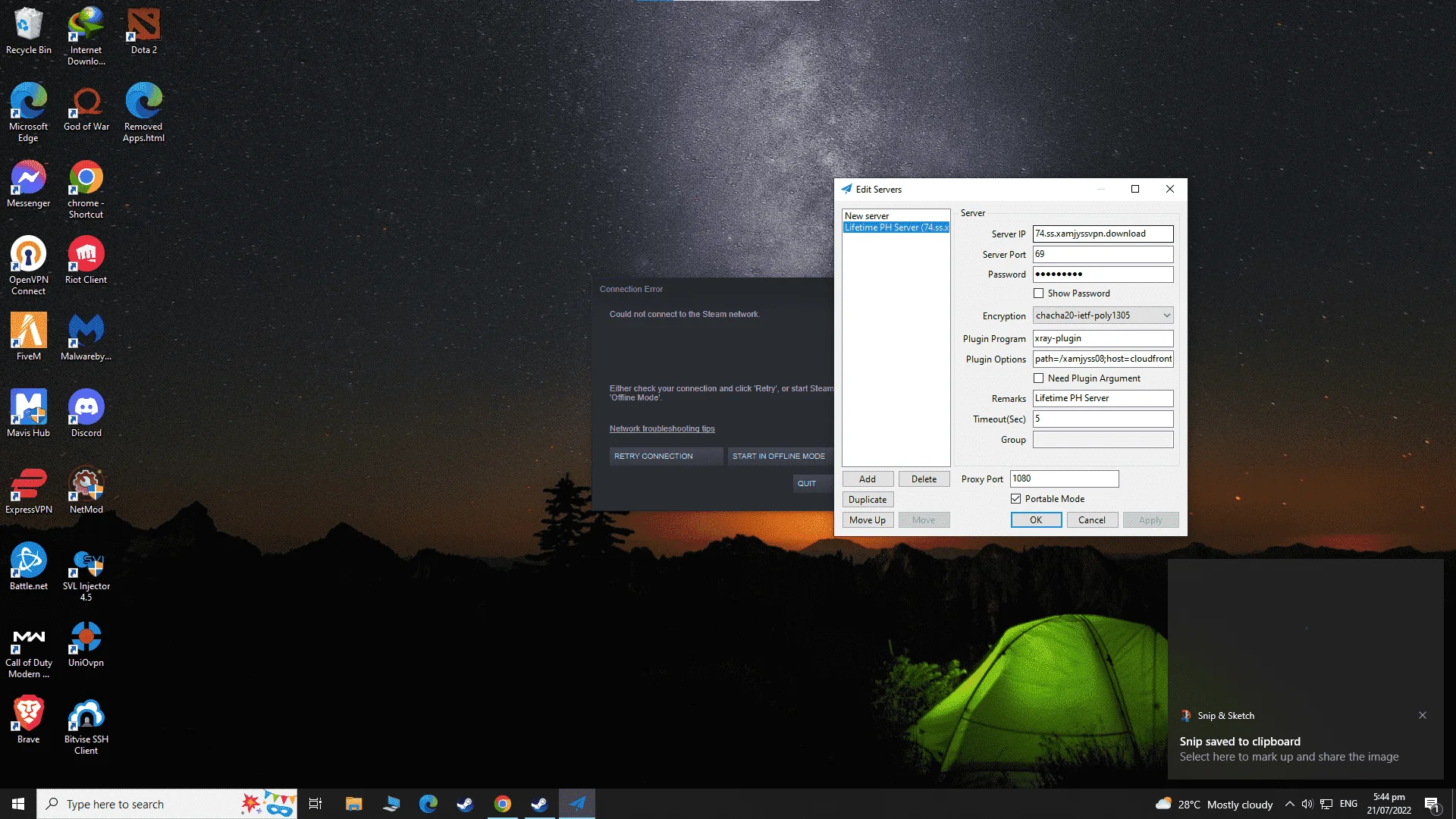Open Bitvise SSH Client desktop icon
The image size is (1456, 819).
pos(86,725)
